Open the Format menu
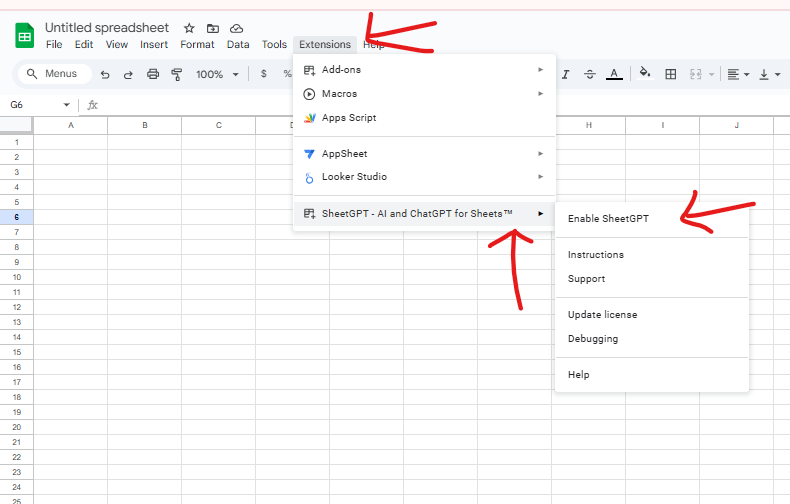Image resolution: width=790 pixels, height=504 pixels. 197,44
